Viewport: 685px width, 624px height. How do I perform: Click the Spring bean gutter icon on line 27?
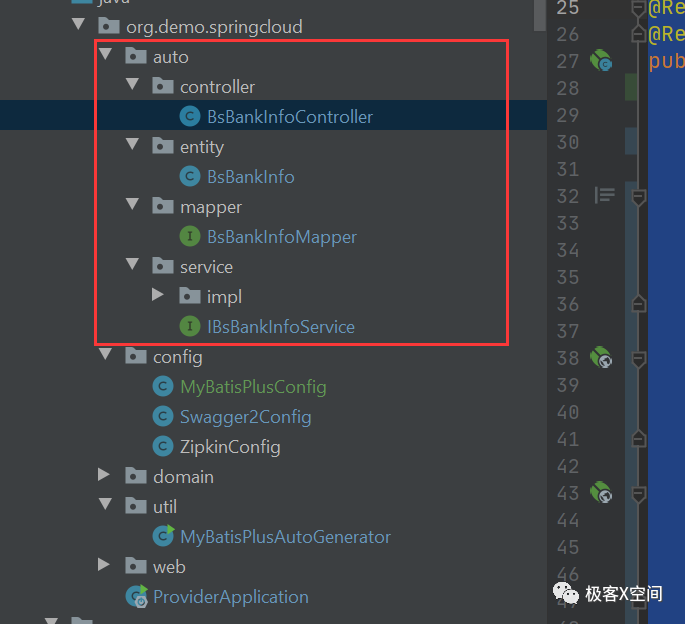(x=601, y=60)
